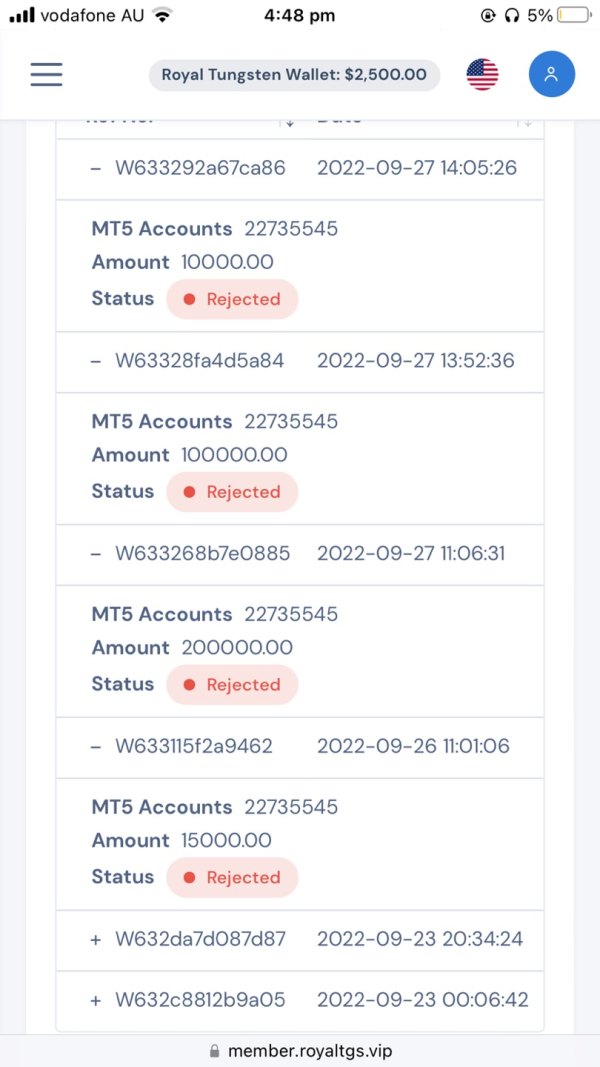This screenshot has height=1067, width=600.
Task: Collapse row W633268b7e0885
Action: coord(96,554)
